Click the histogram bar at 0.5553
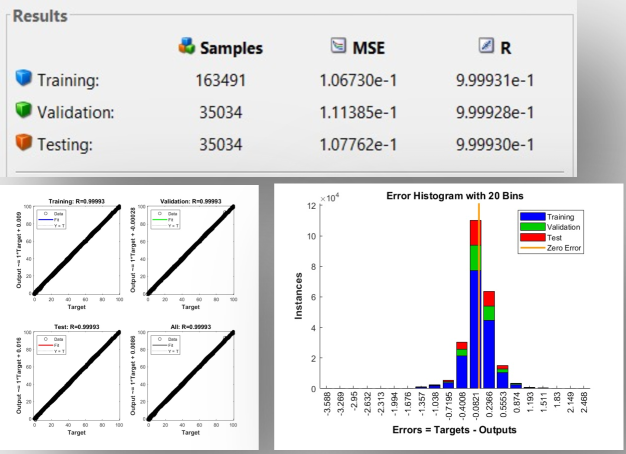Image resolution: width=626 pixels, height=454 pixels. (503, 377)
